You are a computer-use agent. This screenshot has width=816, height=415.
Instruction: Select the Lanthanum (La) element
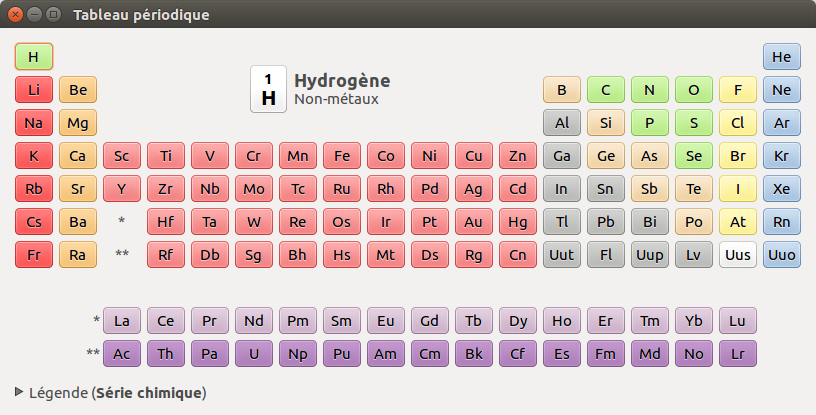pos(122,321)
